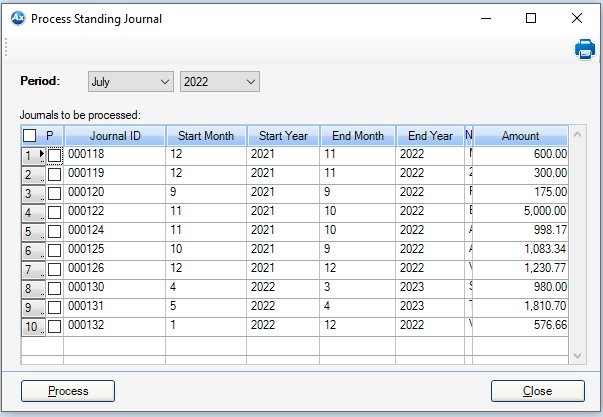Screen dimensions: 603x417
Task: Check the box for journal 000130
Action: [54, 289]
